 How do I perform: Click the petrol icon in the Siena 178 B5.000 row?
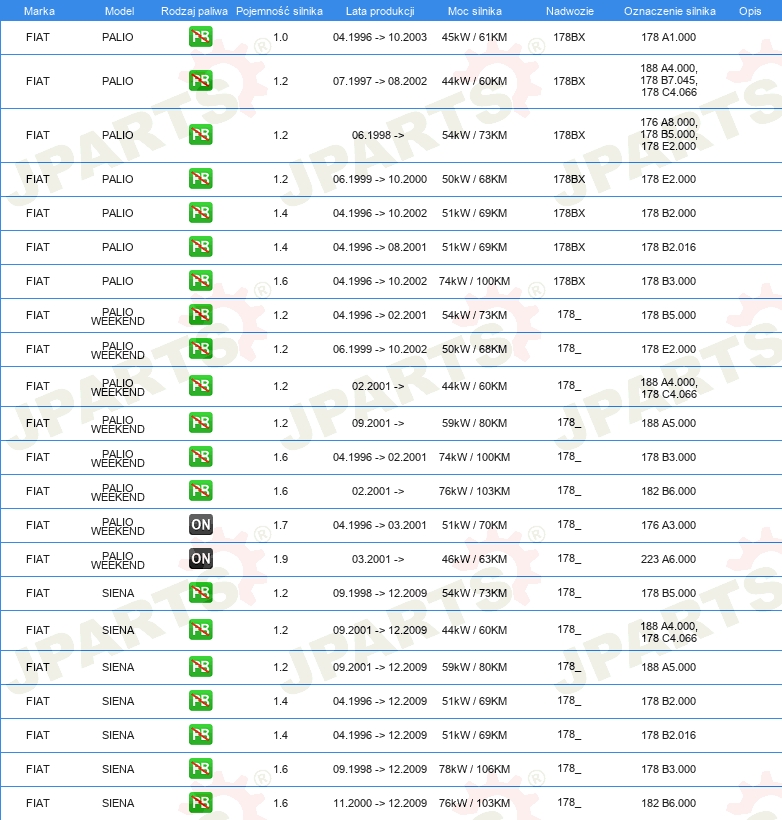coord(200,593)
